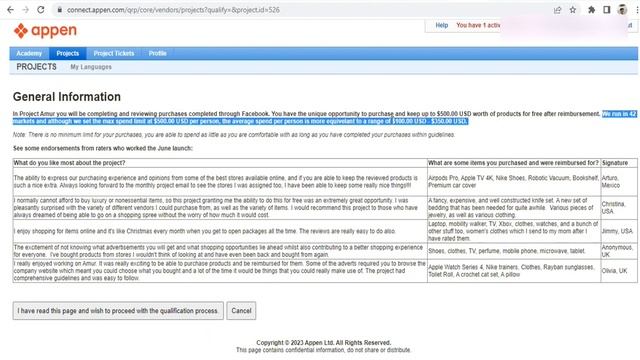Screen dimensions: 640x360
Task: Click the 'Arturo, Mexico' signature cell
Action: (619, 182)
